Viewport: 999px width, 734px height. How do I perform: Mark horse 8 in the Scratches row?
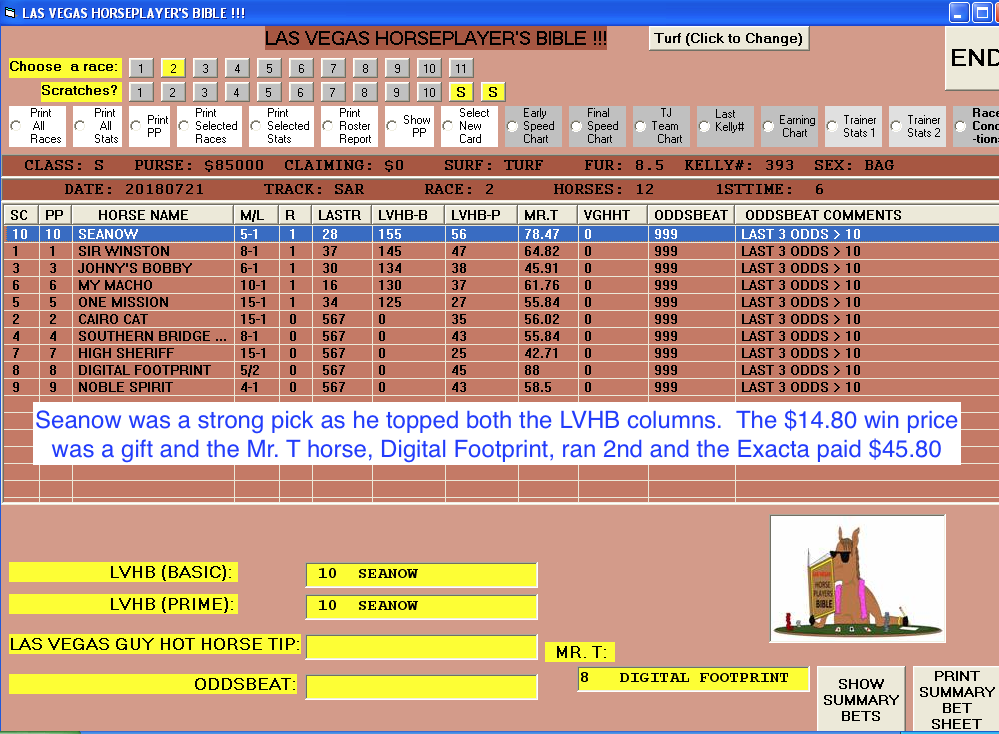(x=364, y=92)
